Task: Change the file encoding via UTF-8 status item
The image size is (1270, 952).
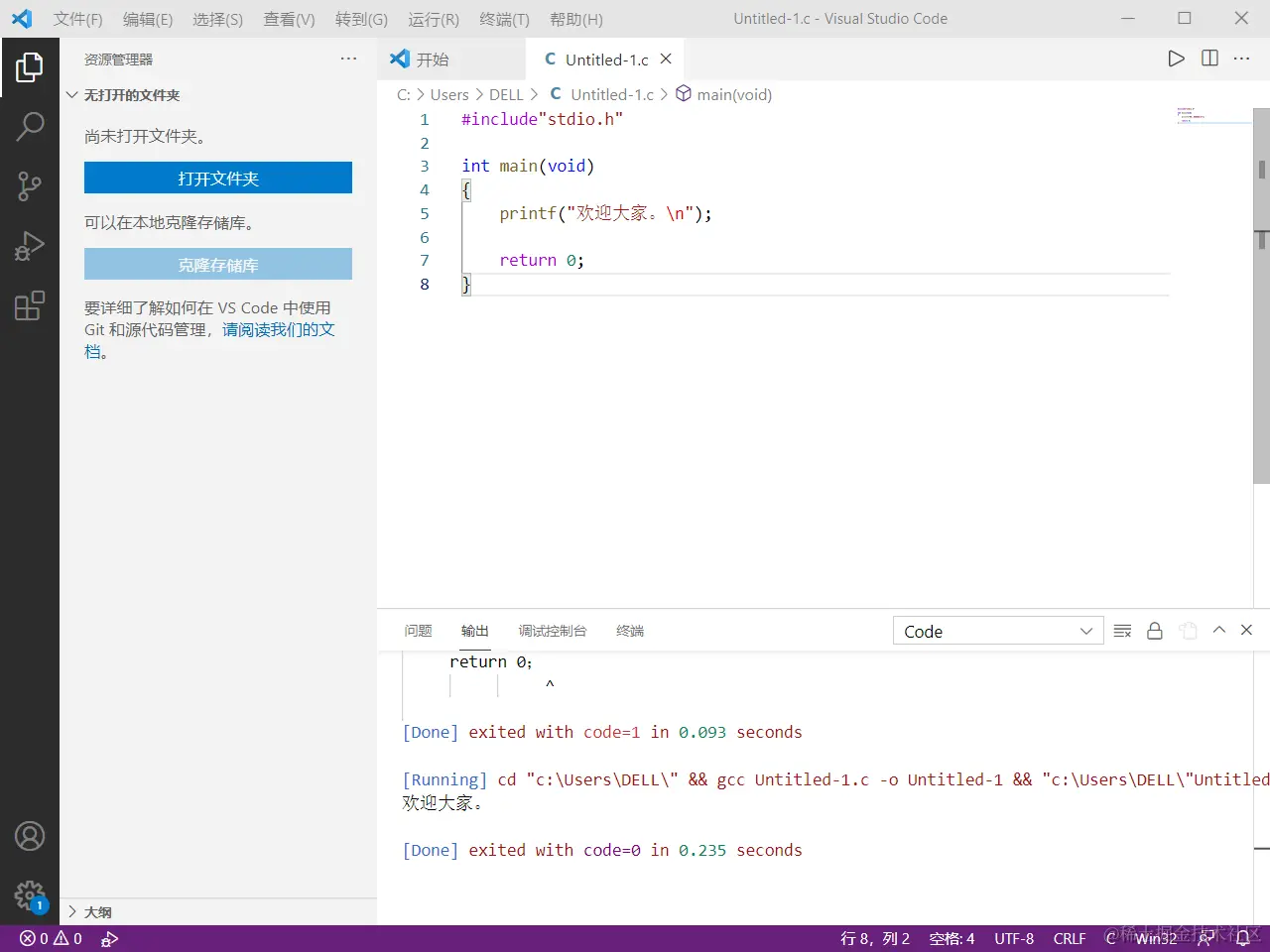Action: pyautogui.click(x=1014, y=938)
